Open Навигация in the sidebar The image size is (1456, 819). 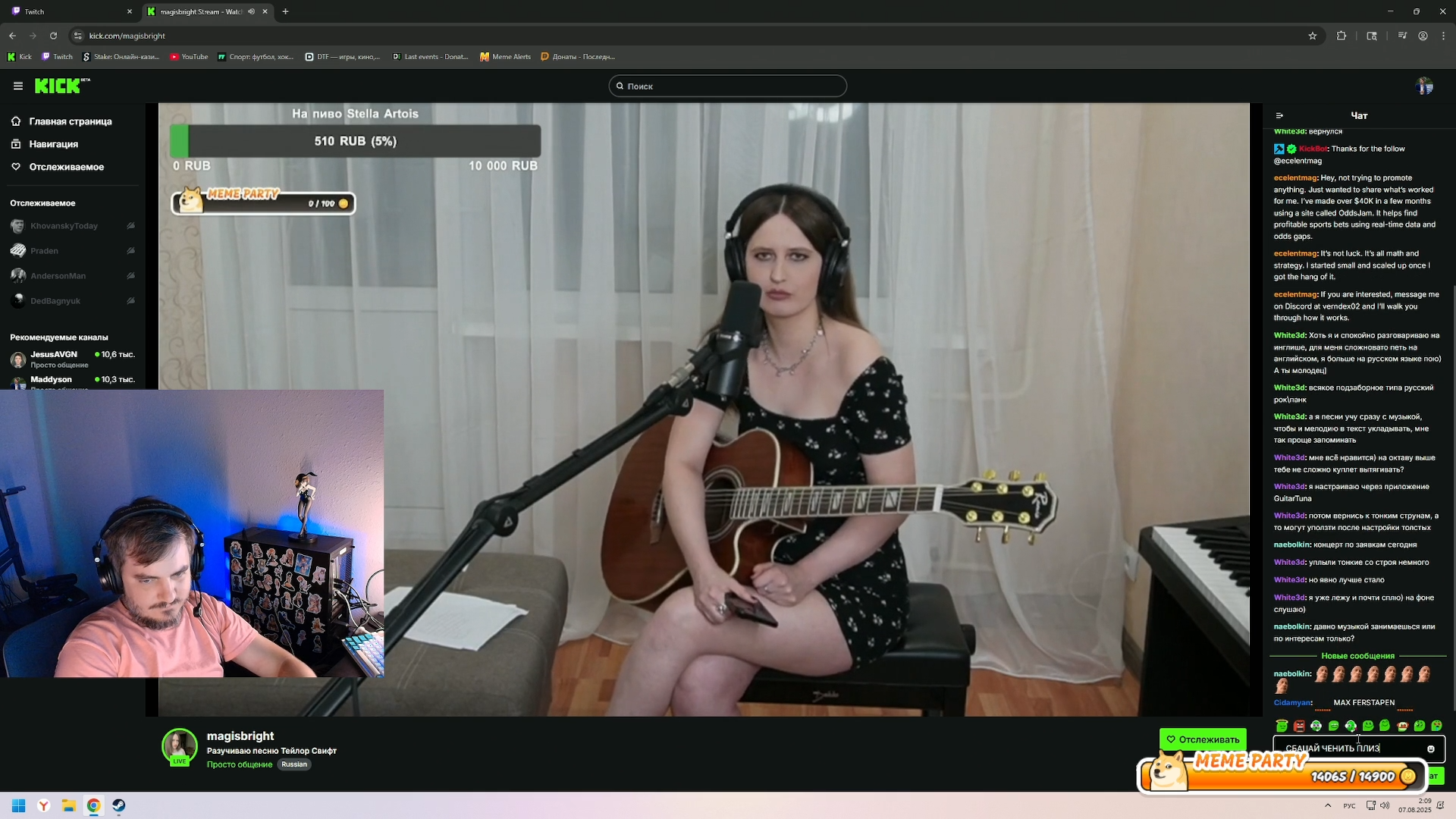(x=53, y=144)
